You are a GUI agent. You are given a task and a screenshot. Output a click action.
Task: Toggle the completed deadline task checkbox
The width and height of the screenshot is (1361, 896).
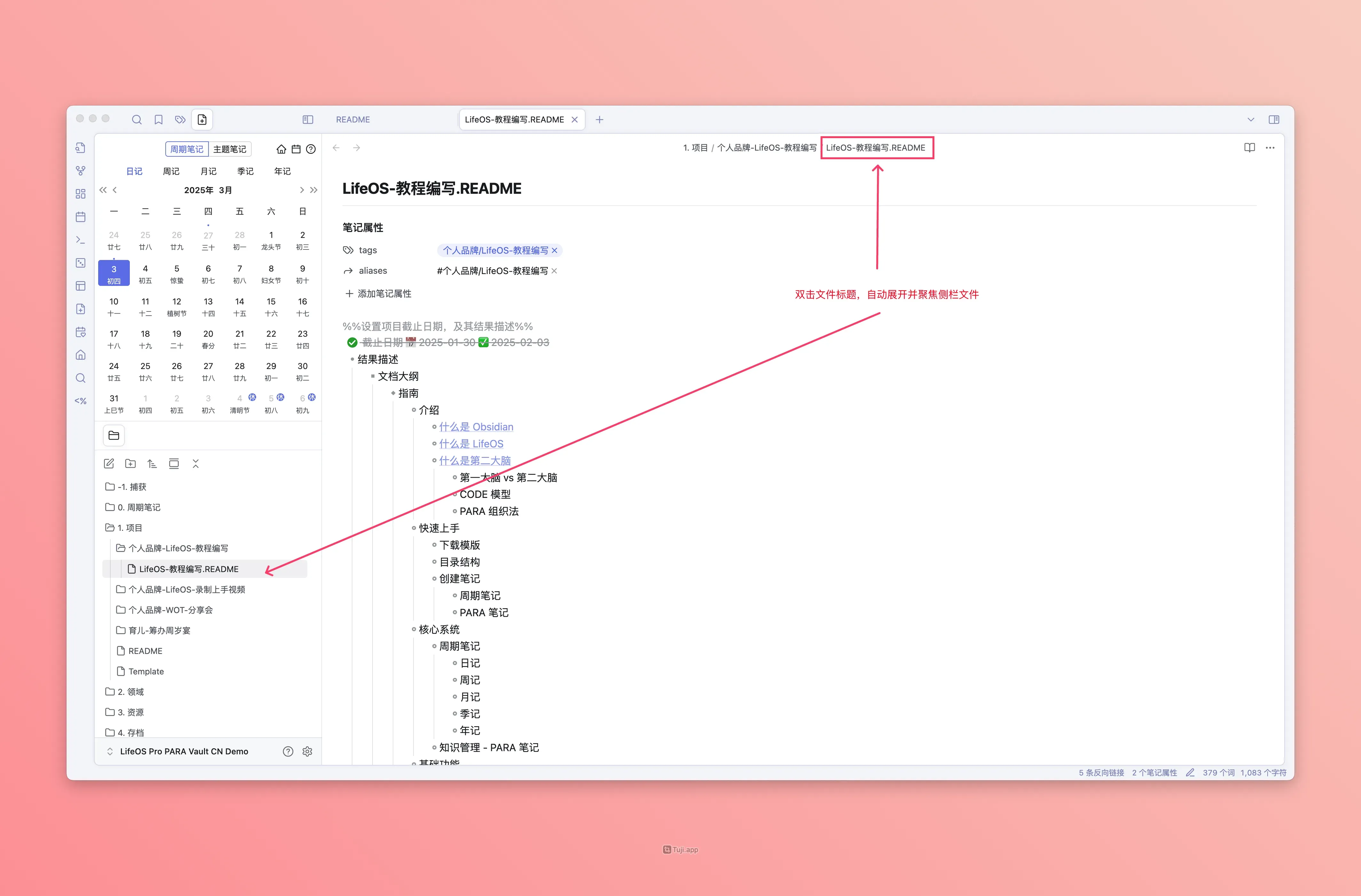(352, 342)
